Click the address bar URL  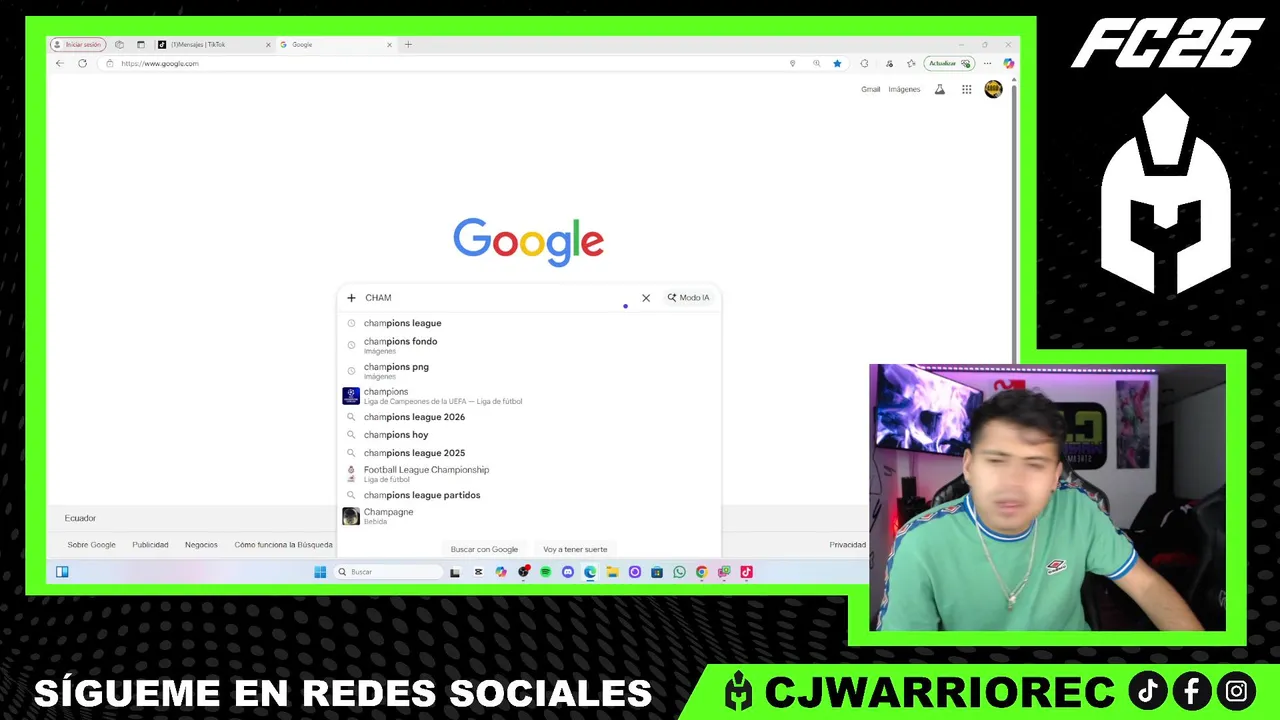pyautogui.click(x=160, y=63)
